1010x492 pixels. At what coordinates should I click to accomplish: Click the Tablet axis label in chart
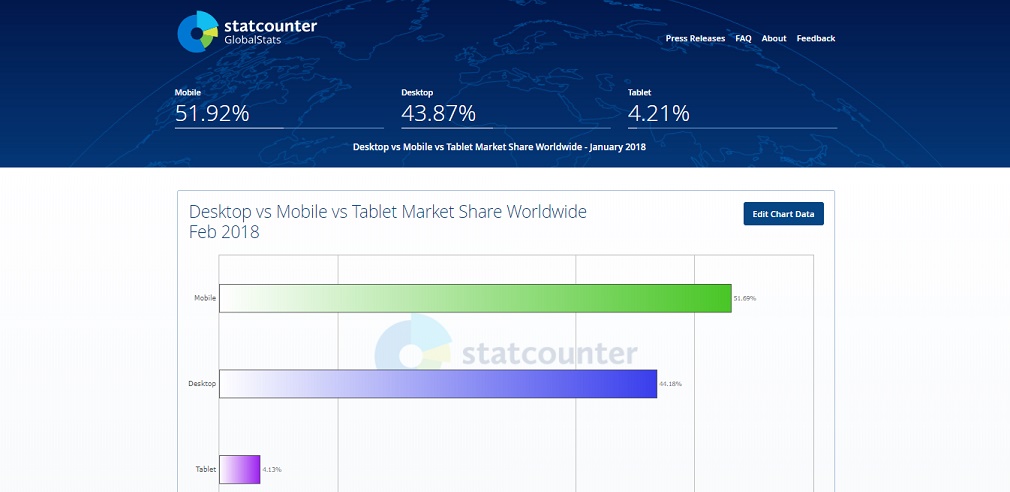(x=205, y=469)
